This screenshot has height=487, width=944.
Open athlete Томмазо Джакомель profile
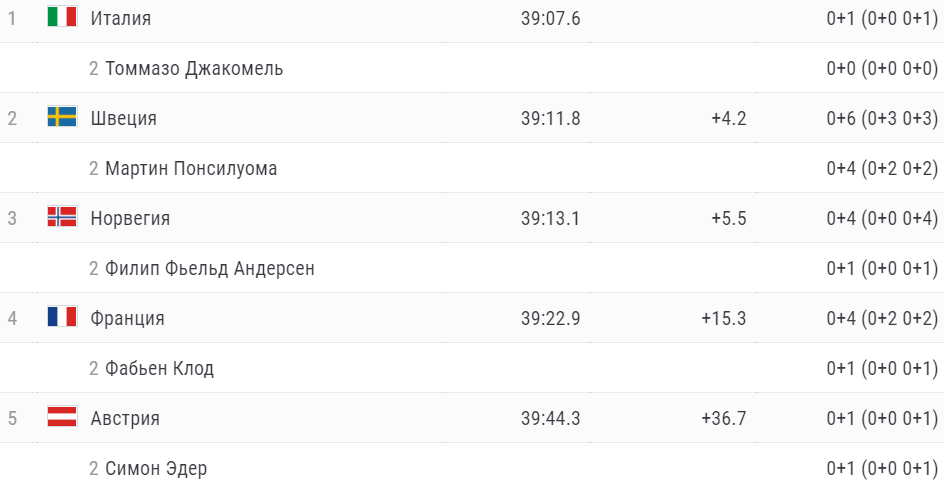[194, 68]
